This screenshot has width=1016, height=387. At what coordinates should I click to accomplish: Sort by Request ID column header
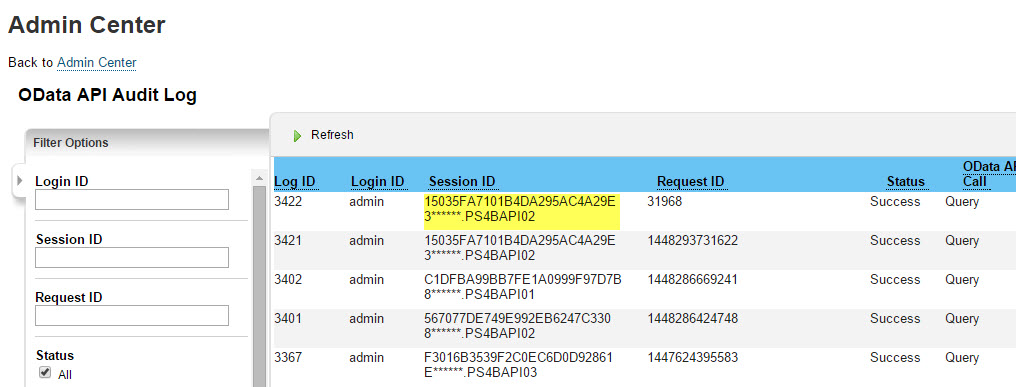point(690,182)
